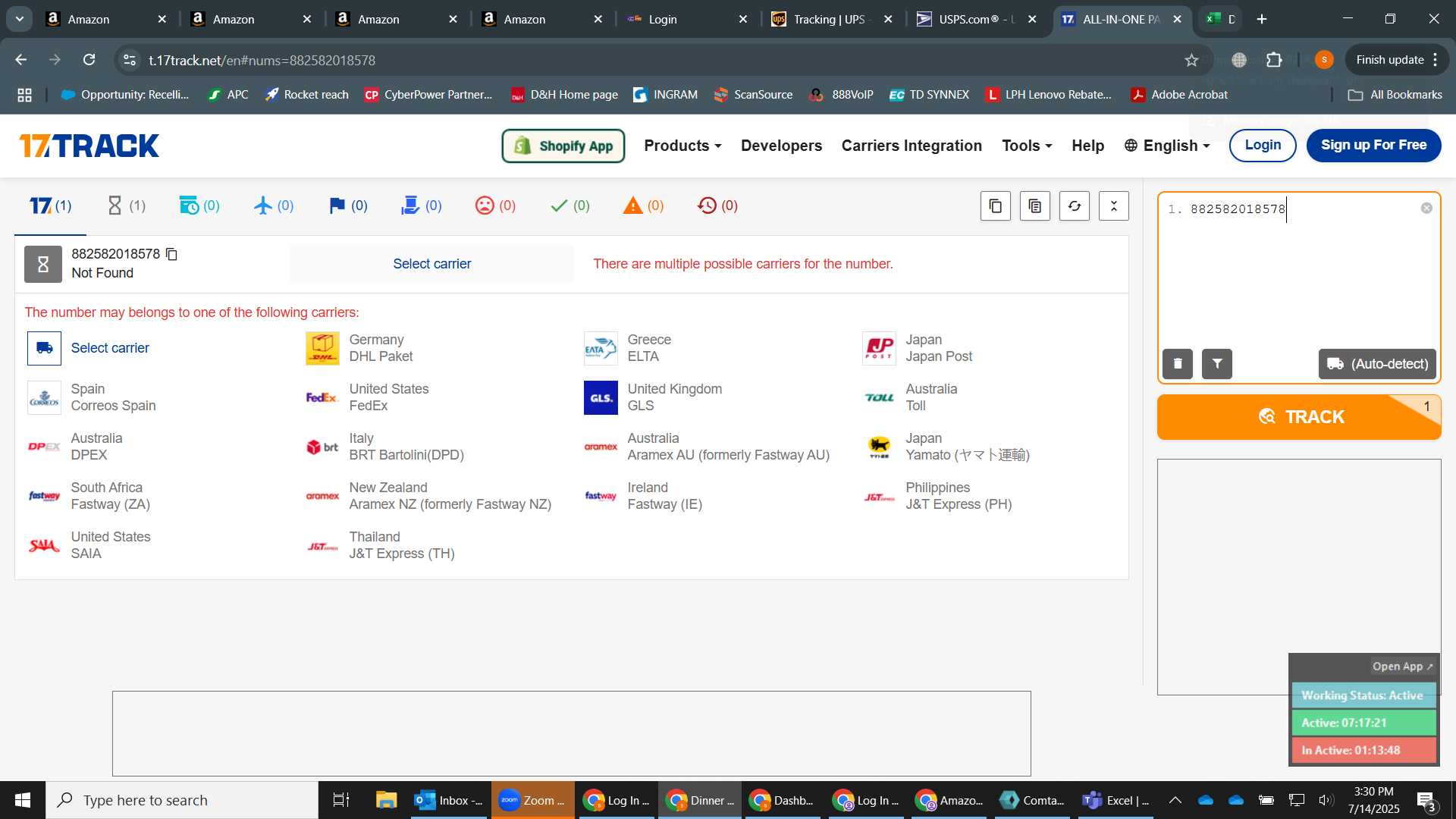Open Carriers Integration page
This screenshot has height=819, width=1456.
(x=912, y=146)
